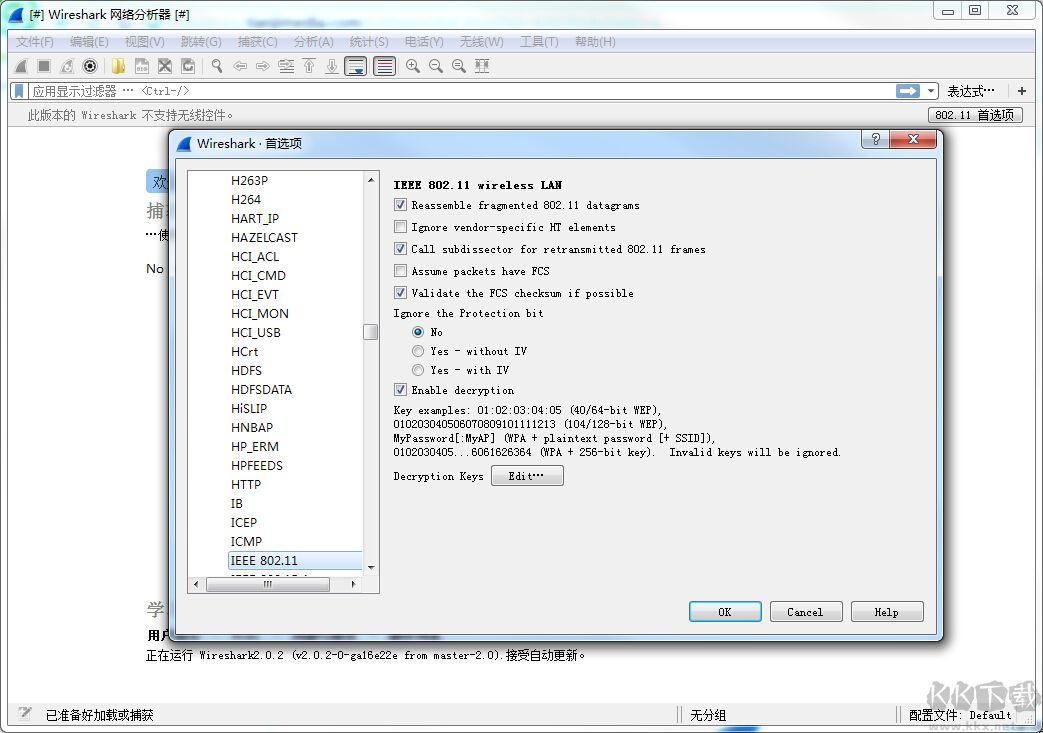The height and width of the screenshot is (733, 1043).
Task: Click the stop capture square icon
Action: (44, 66)
